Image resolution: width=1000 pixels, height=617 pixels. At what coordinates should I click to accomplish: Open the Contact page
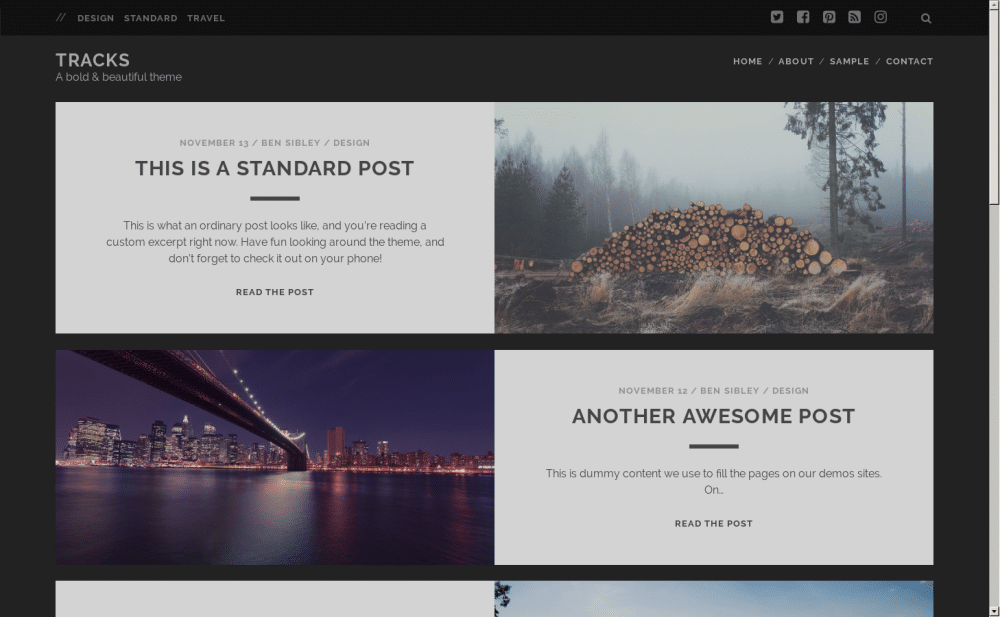click(909, 61)
